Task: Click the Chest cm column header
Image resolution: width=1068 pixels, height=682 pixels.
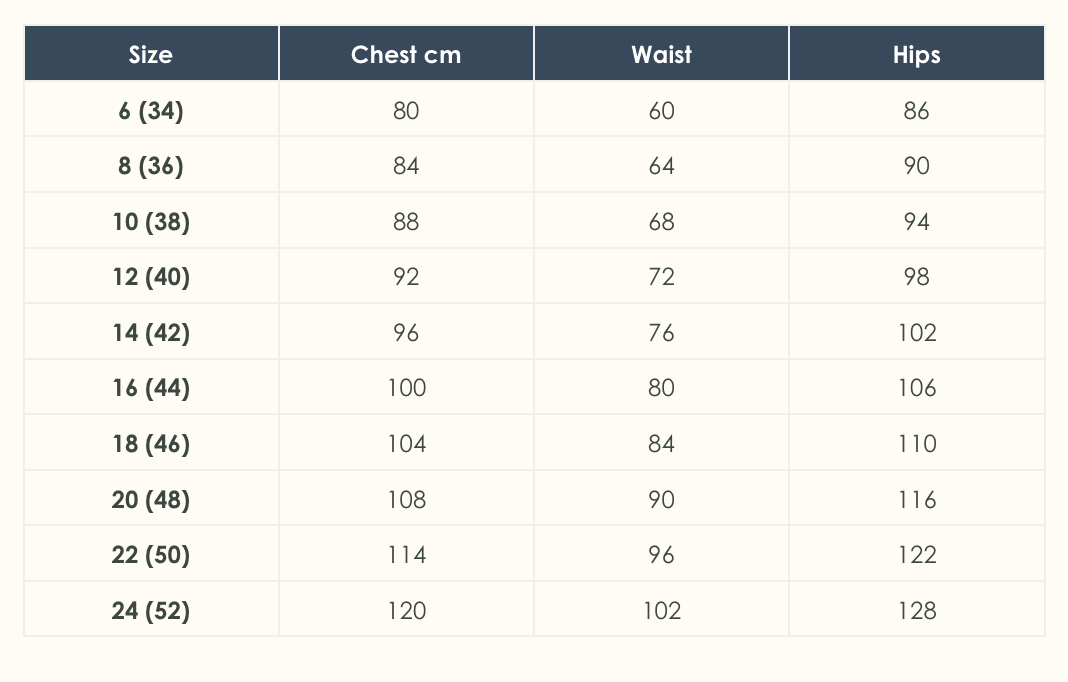Action: point(406,54)
